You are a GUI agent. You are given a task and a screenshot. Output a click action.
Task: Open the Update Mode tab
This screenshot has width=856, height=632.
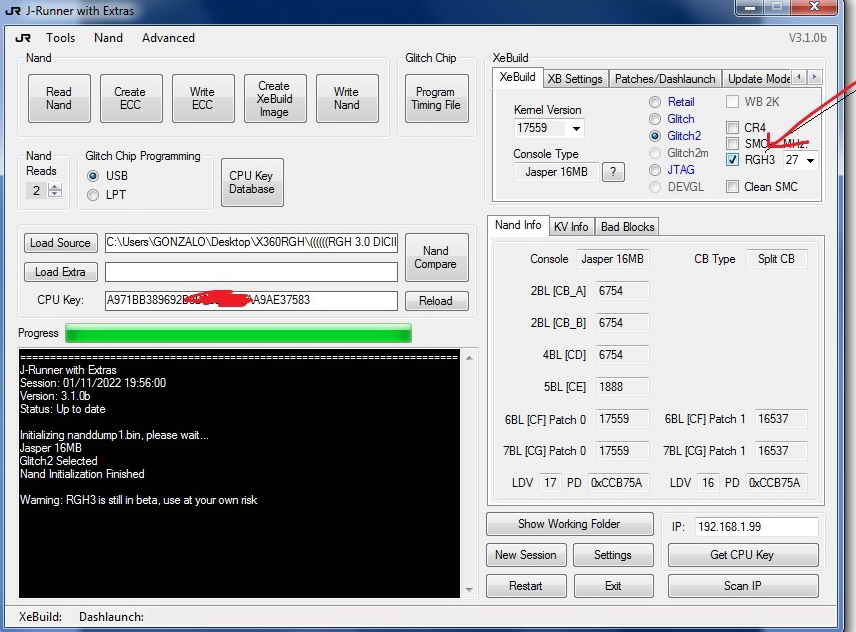click(x=758, y=79)
